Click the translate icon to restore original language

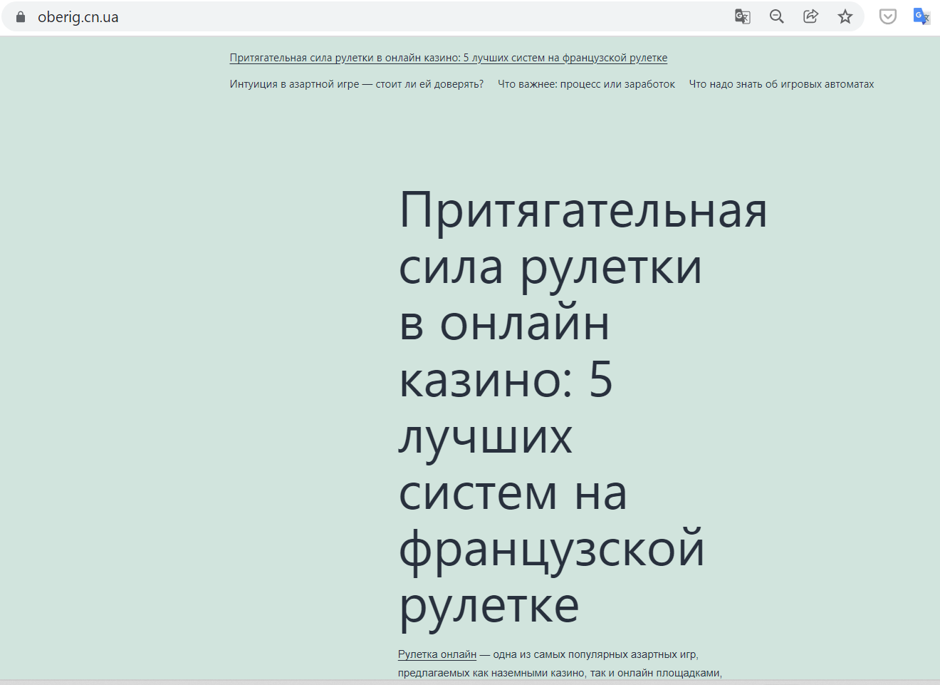click(742, 16)
